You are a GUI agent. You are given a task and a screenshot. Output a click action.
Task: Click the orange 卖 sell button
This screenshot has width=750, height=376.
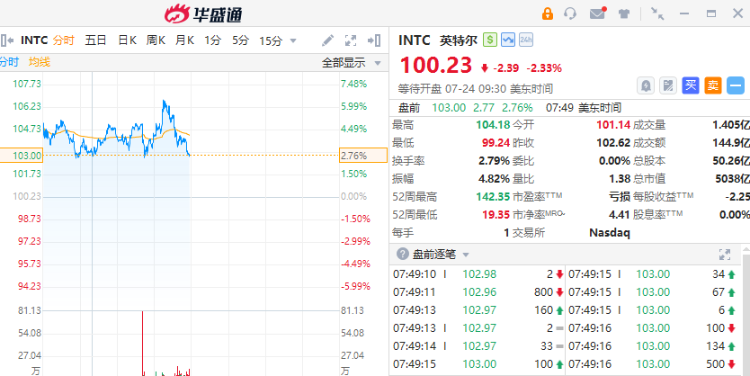click(x=713, y=86)
